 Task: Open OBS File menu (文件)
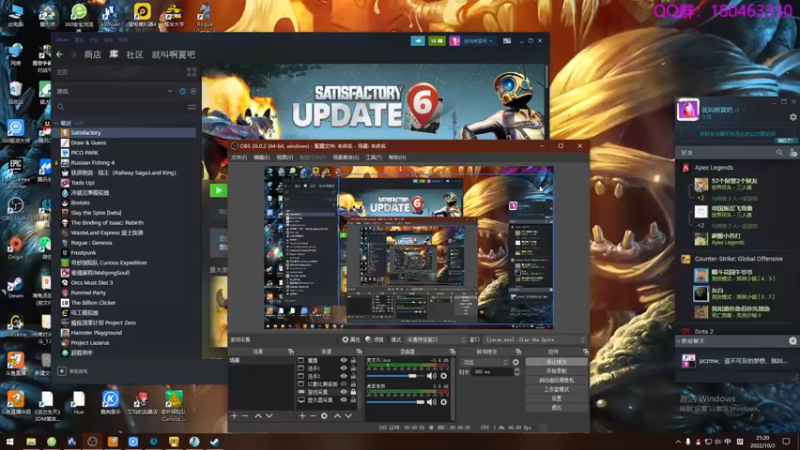click(x=239, y=158)
